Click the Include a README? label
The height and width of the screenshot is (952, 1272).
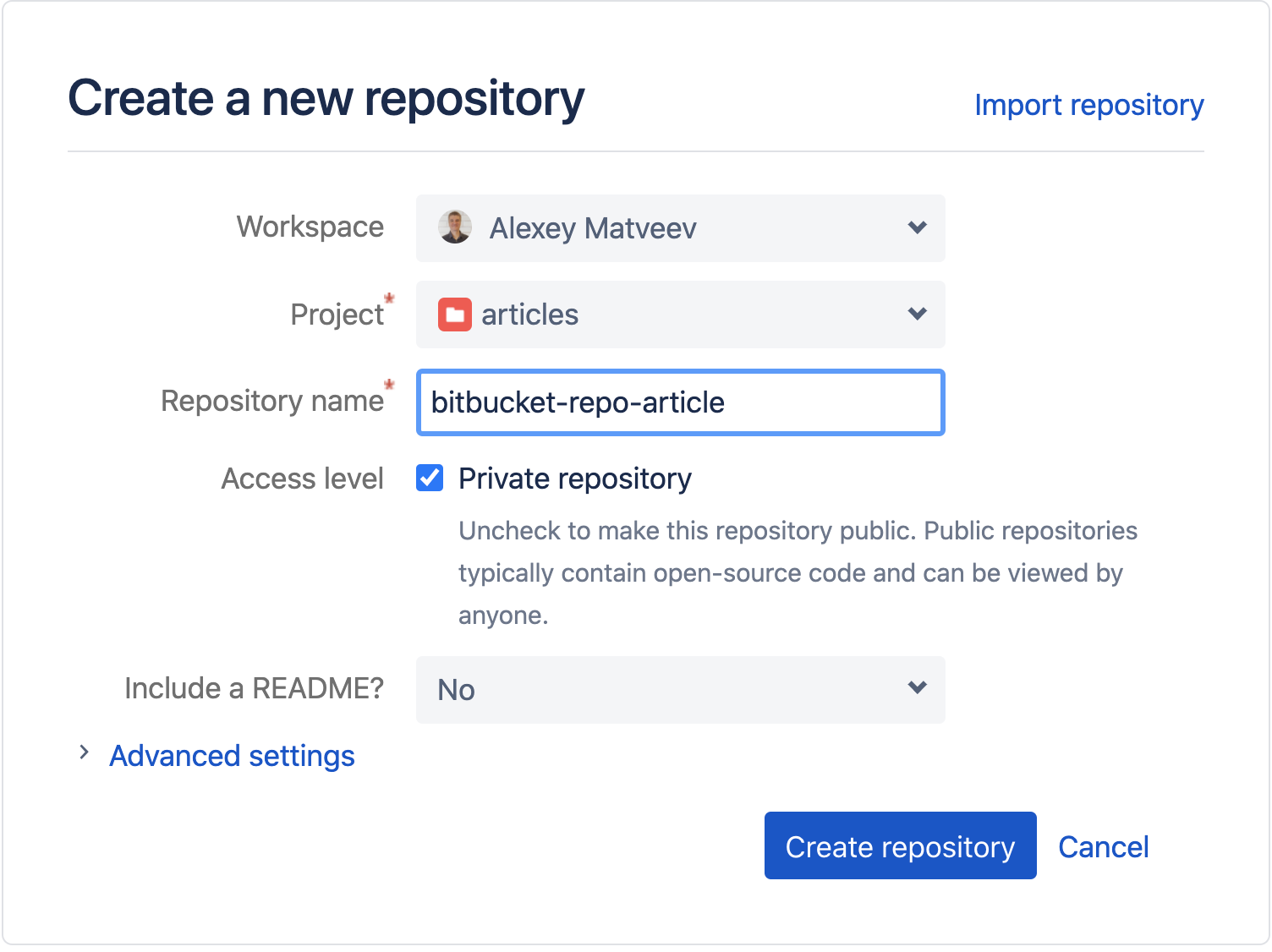[254, 688]
